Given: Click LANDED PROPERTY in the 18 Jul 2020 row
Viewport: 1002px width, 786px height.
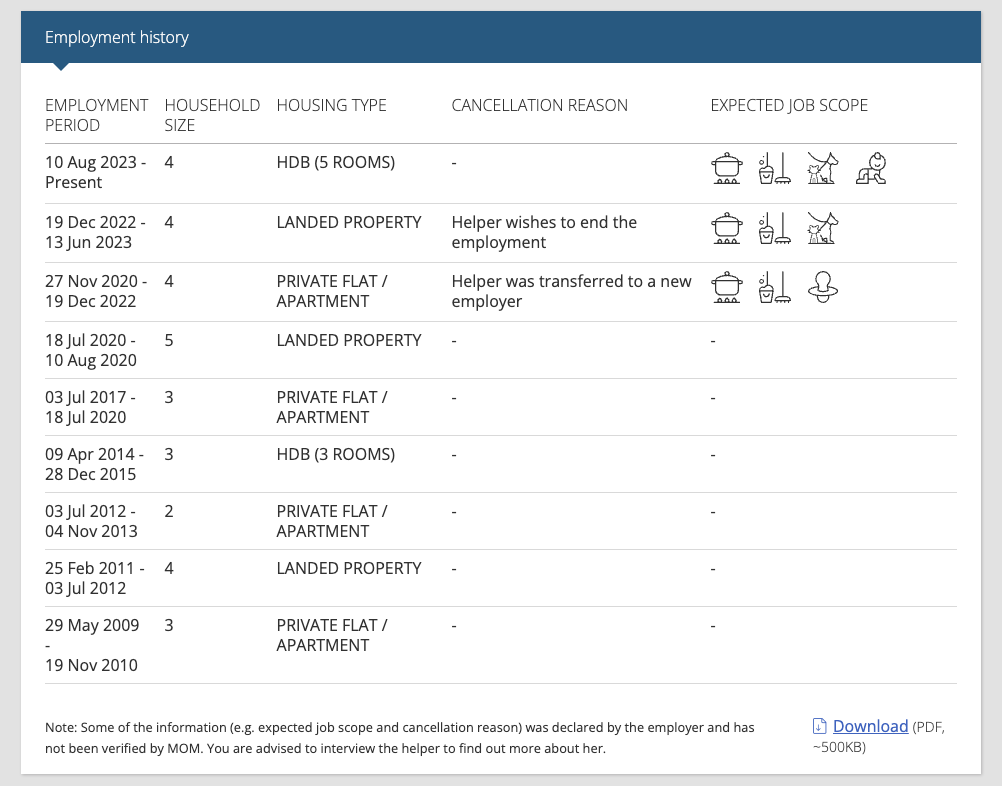Looking at the screenshot, I should pyautogui.click(x=349, y=340).
